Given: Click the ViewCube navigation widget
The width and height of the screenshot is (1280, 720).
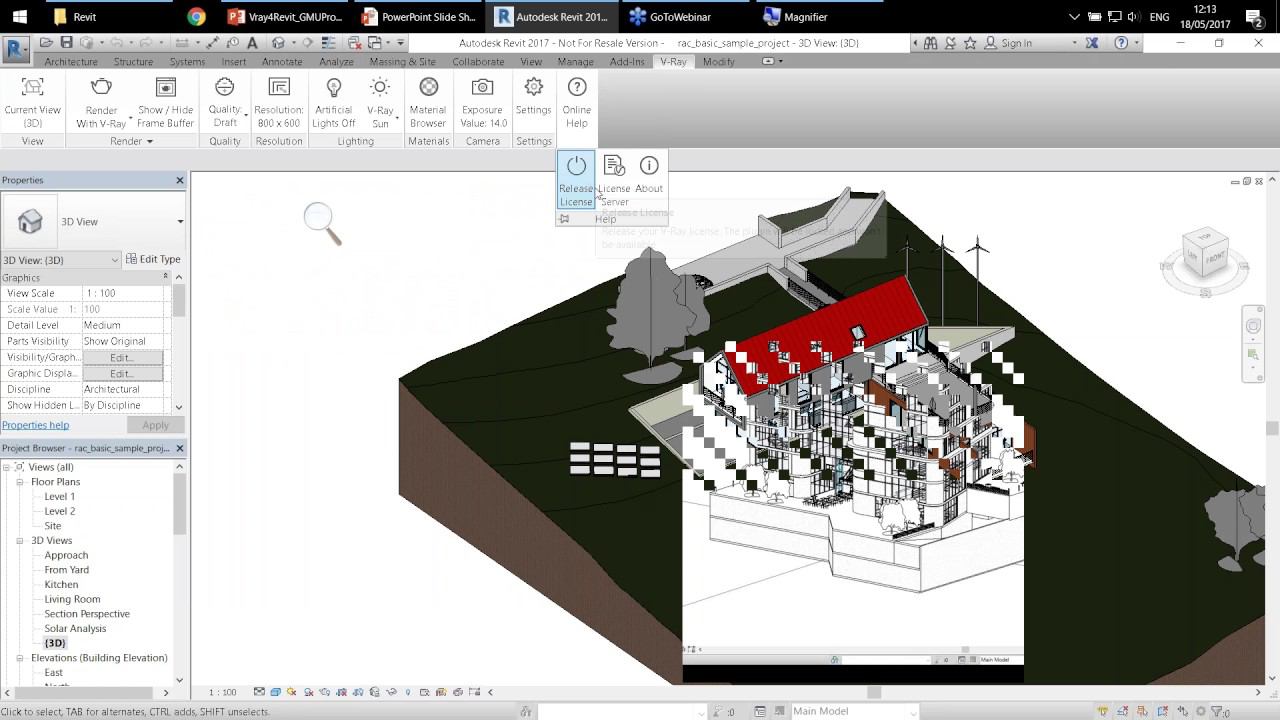Looking at the screenshot, I should click(x=1203, y=253).
